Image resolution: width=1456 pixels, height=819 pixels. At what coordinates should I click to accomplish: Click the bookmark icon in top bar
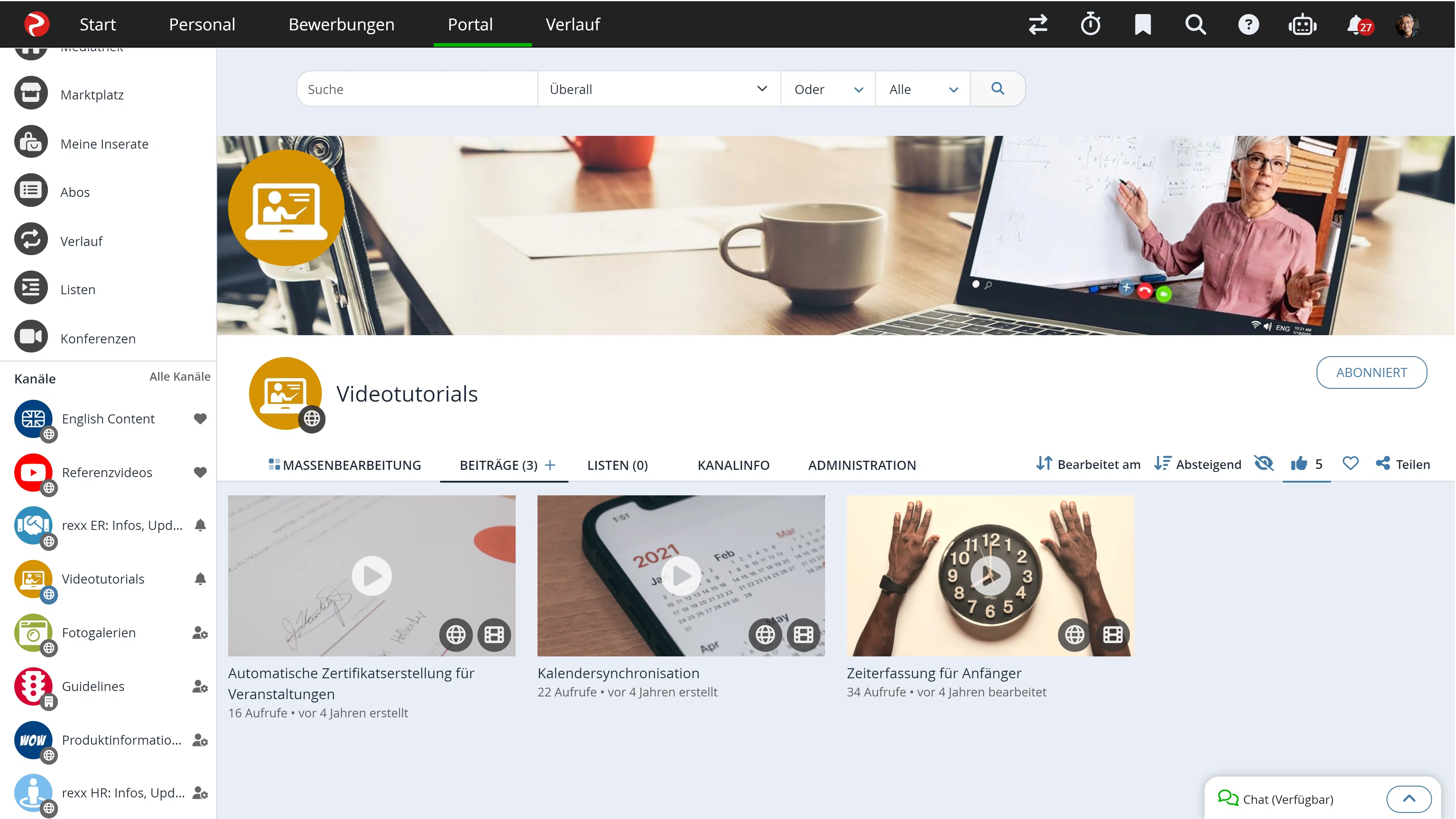click(1142, 24)
